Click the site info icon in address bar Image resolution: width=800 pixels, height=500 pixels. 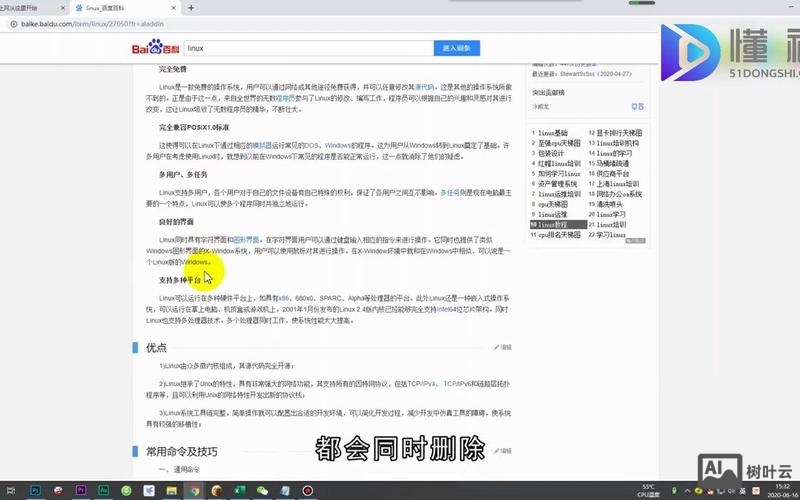point(14,24)
